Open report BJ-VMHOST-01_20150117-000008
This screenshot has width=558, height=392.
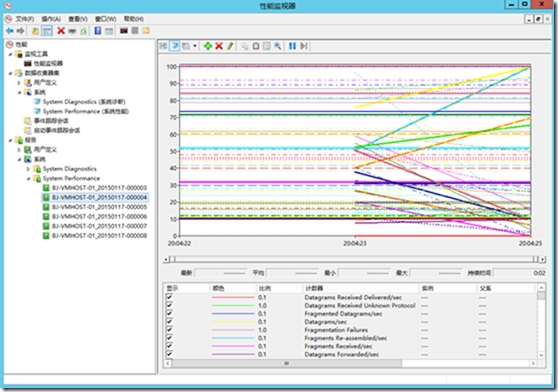click(x=99, y=235)
